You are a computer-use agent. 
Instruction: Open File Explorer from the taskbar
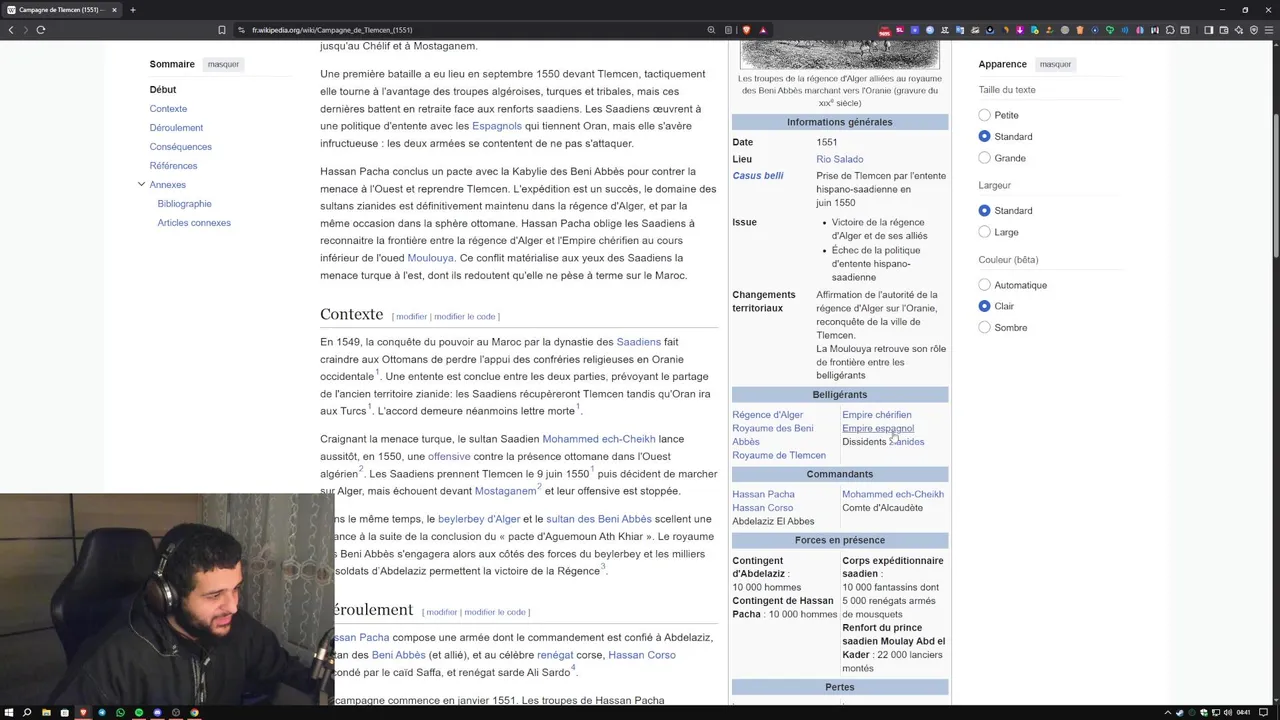coord(46,712)
